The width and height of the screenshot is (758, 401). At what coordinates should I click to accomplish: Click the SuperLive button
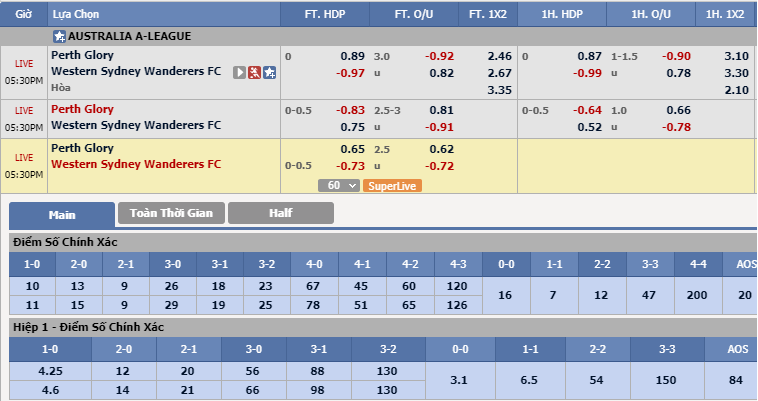pyautogui.click(x=392, y=185)
